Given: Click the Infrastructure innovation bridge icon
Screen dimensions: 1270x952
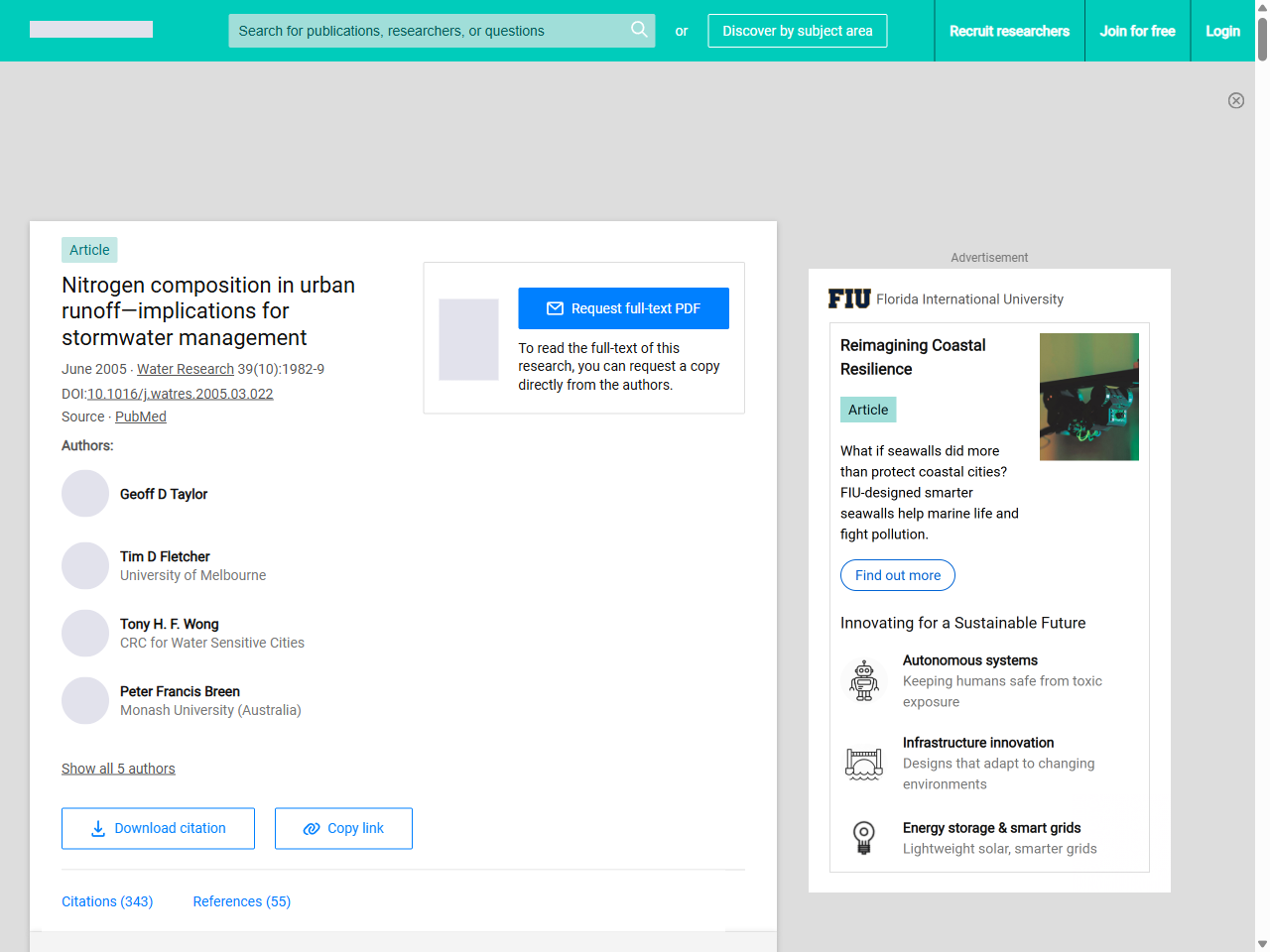Looking at the screenshot, I should (864, 764).
